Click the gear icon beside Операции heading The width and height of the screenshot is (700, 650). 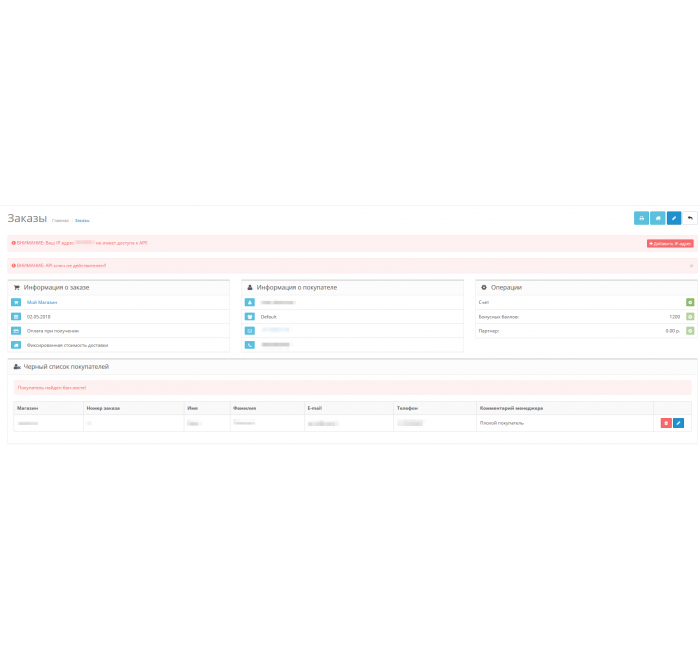483,287
